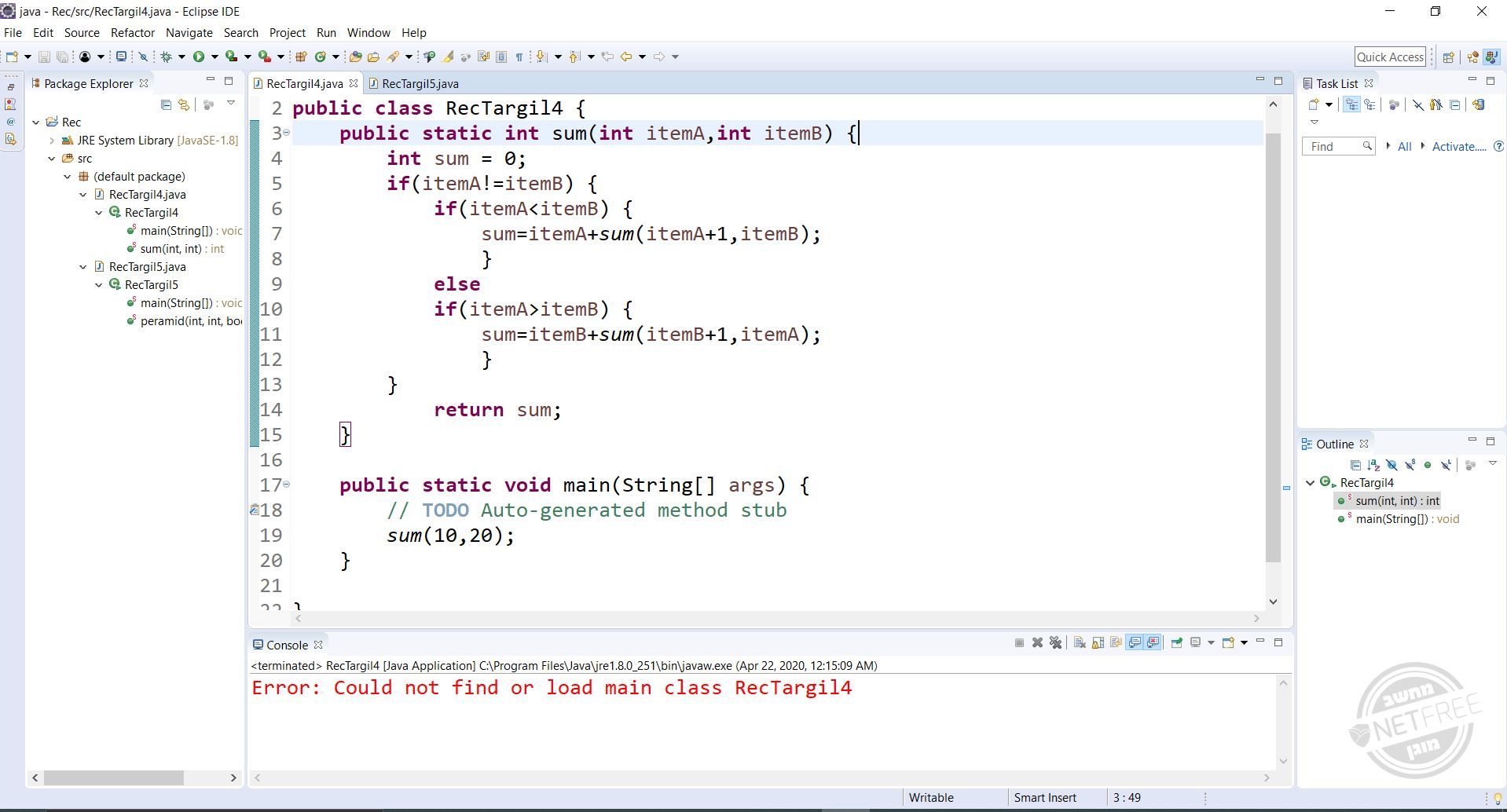Open the Refactor menu

pos(133,33)
